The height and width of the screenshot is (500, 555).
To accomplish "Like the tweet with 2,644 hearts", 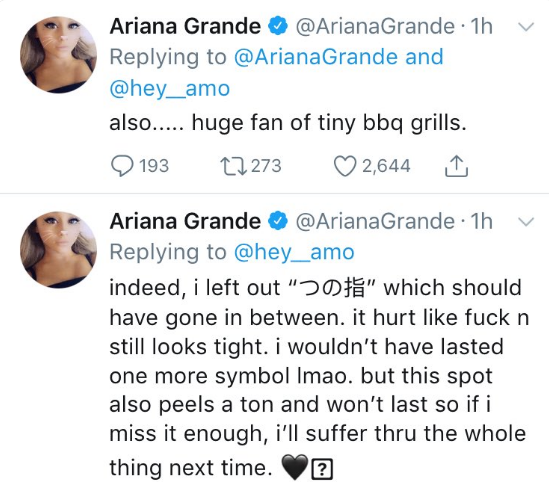I will click(x=345, y=166).
